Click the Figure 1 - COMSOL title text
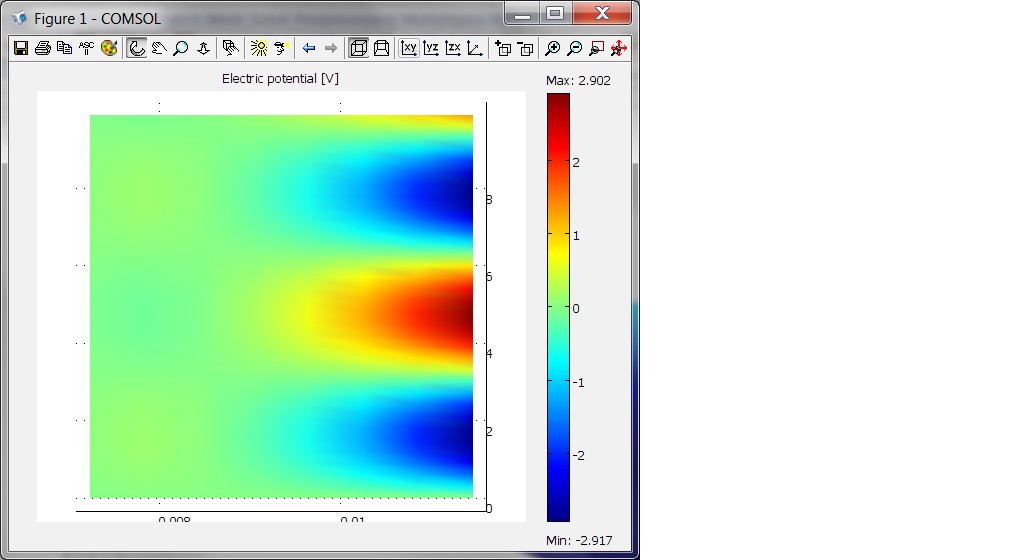The image size is (1025, 560). pos(97,18)
